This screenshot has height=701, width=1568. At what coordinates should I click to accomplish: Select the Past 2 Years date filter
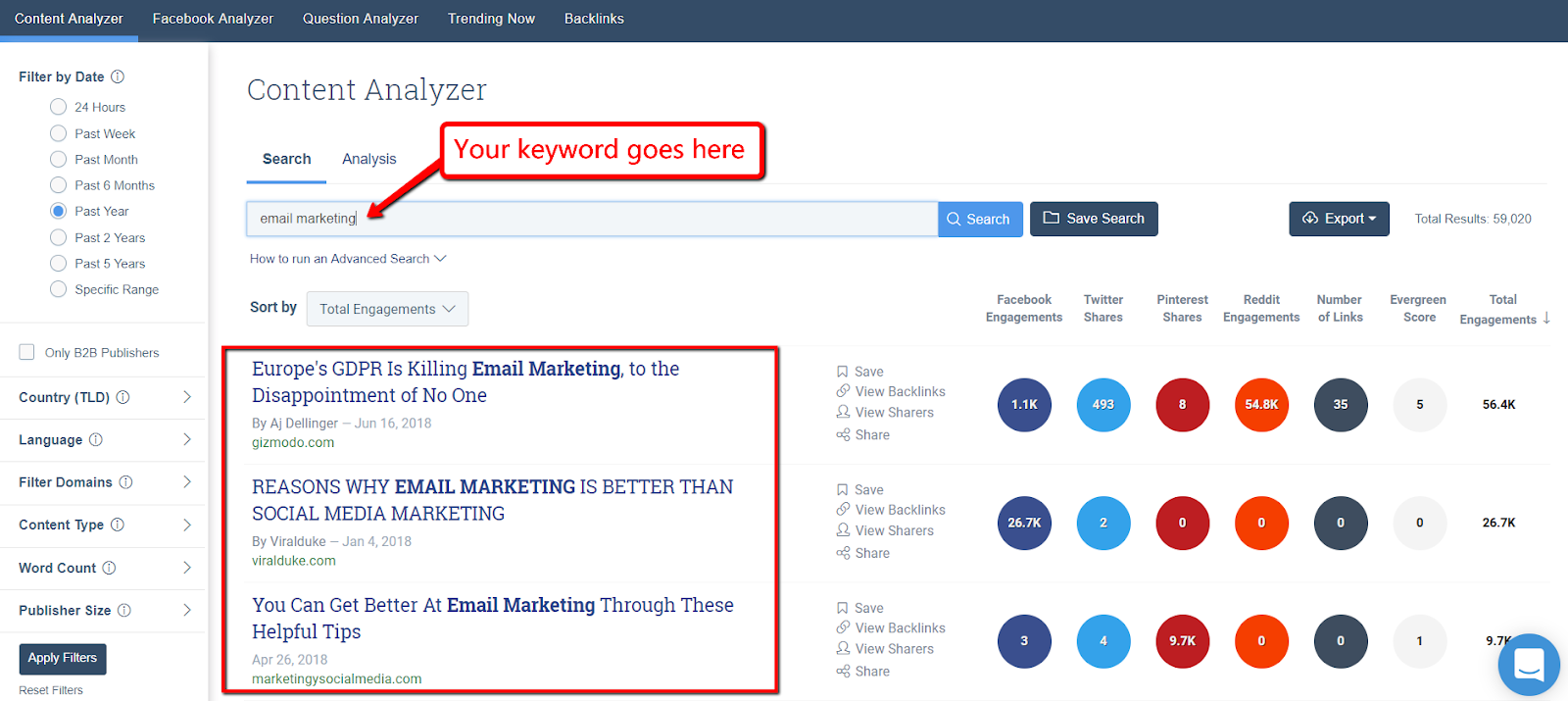pos(59,237)
